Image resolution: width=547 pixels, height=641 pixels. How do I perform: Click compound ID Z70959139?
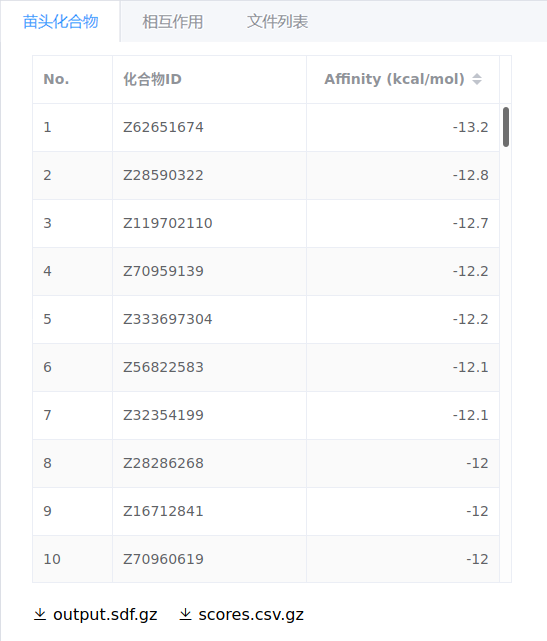click(x=163, y=271)
